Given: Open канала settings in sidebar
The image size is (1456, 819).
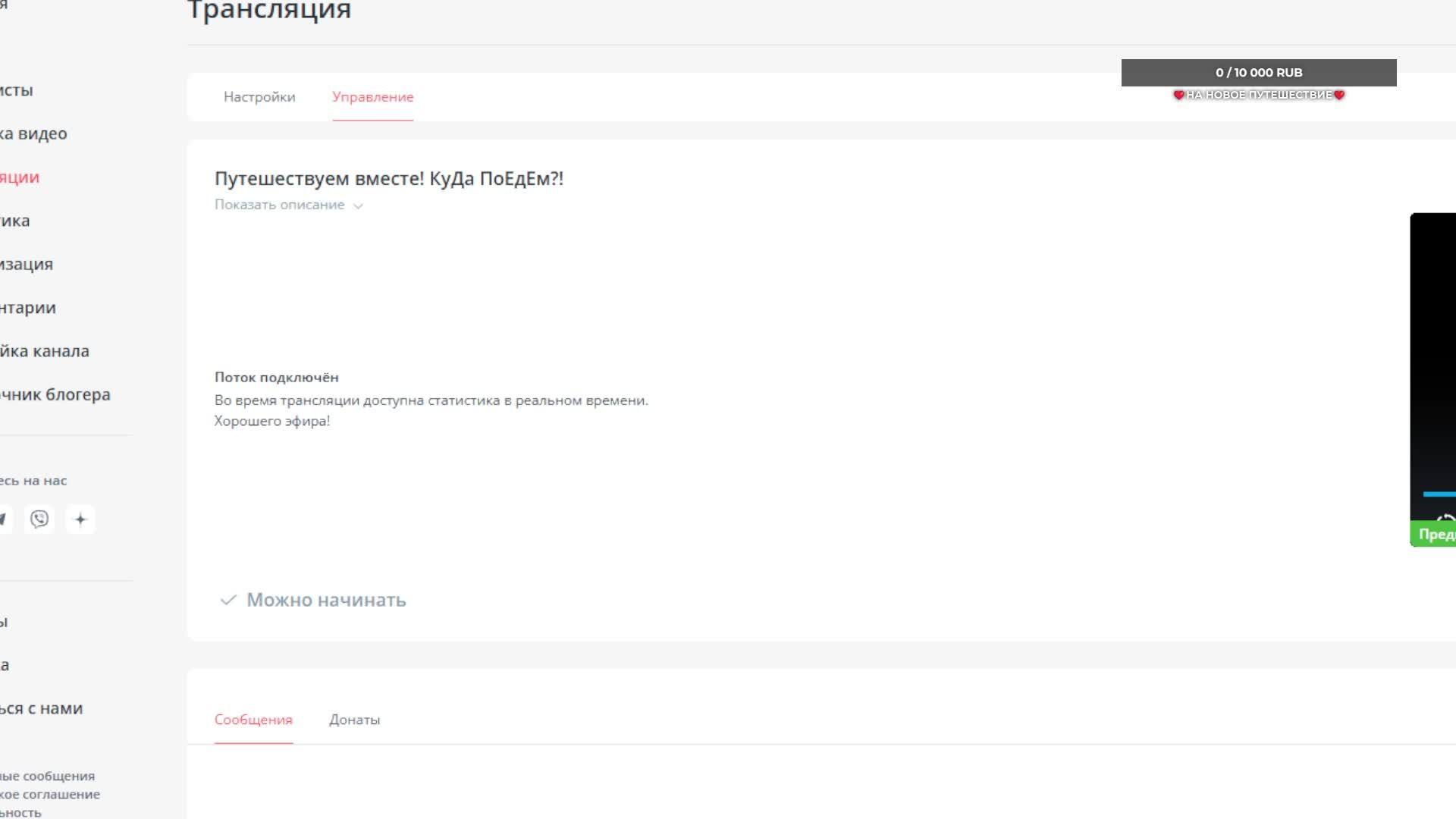Looking at the screenshot, I should 45,351.
